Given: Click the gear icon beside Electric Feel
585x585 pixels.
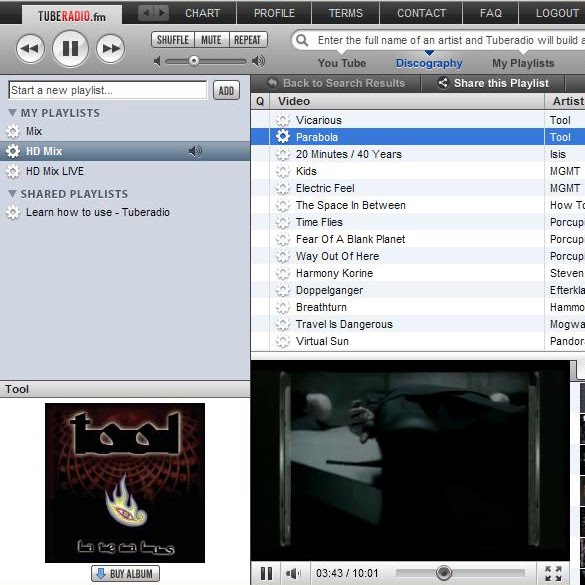Looking at the screenshot, I should [282, 188].
